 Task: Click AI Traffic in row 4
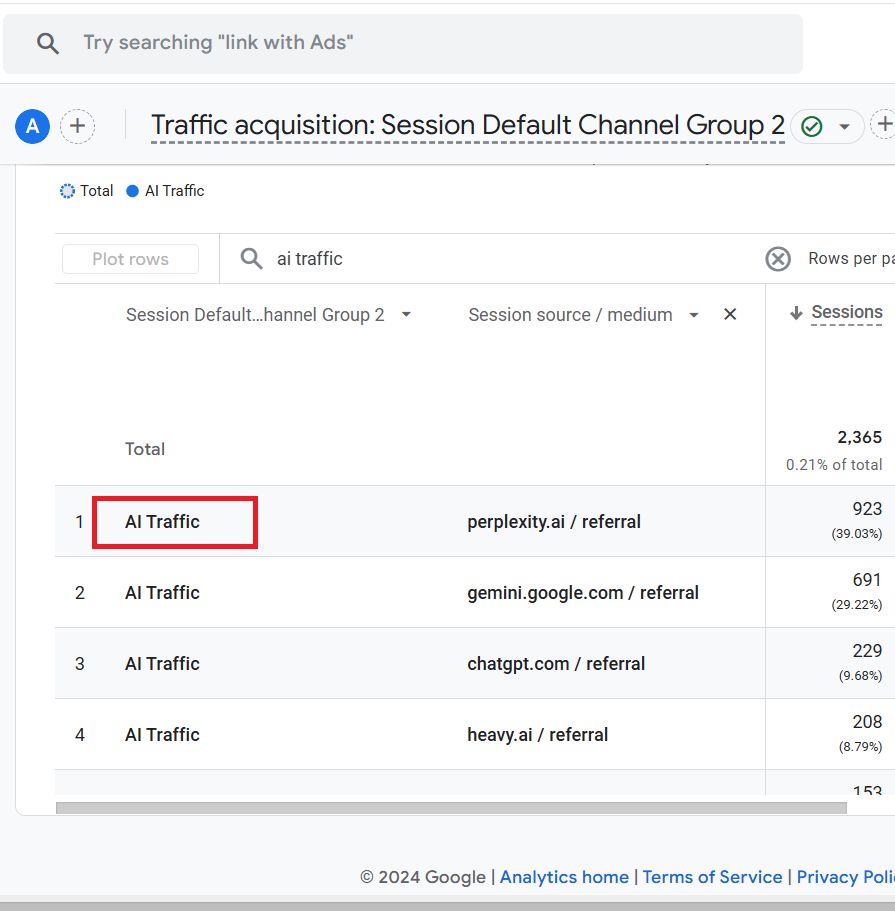pyautogui.click(x=162, y=734)
